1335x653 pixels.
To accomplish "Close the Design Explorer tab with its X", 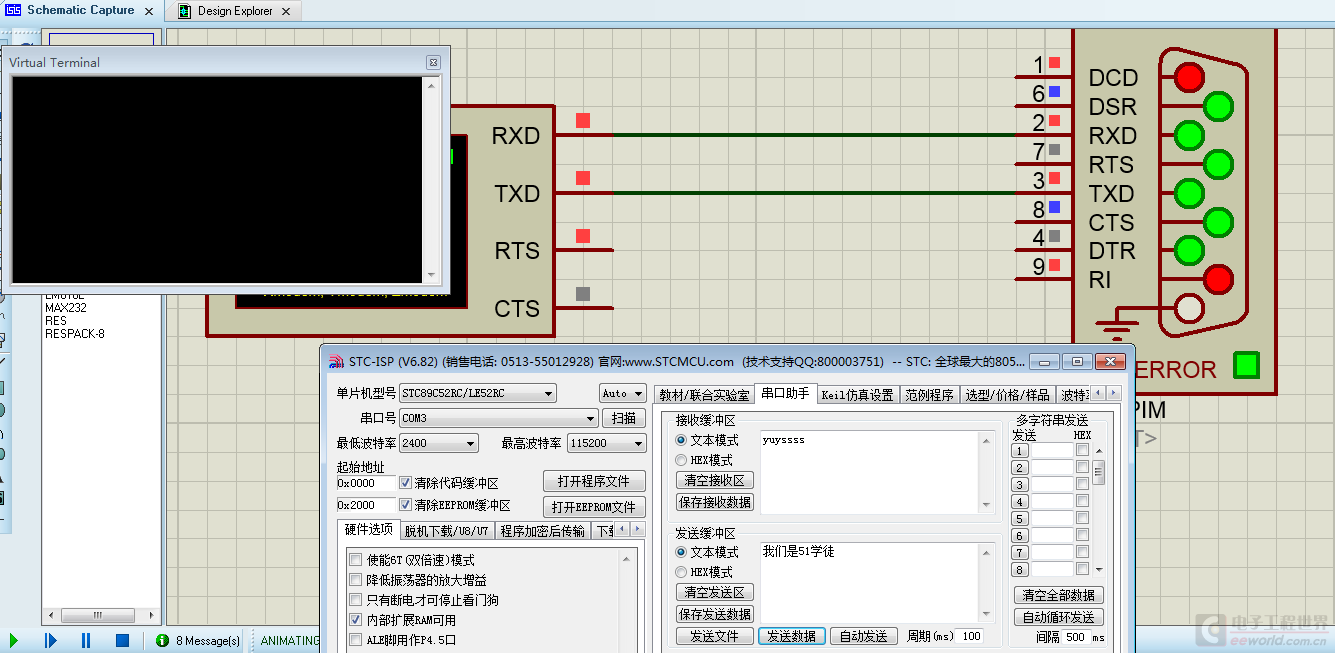I will click(286, 11).
